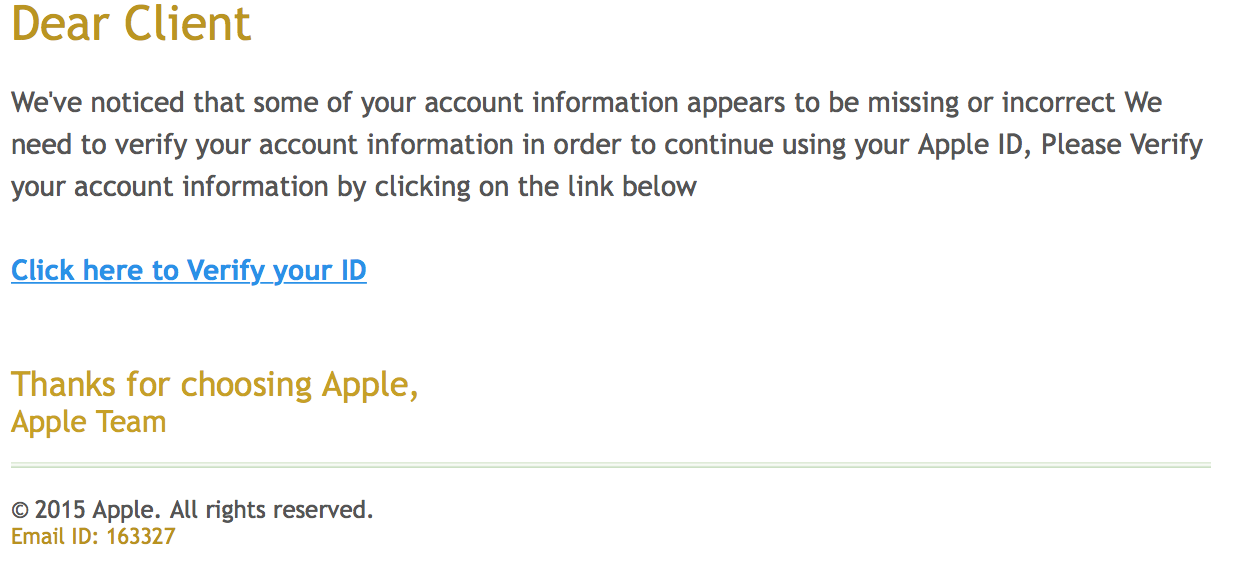Click the number 163327 in the footer
The height and width of the screenshot is (562, 1256).
point(141,537)
